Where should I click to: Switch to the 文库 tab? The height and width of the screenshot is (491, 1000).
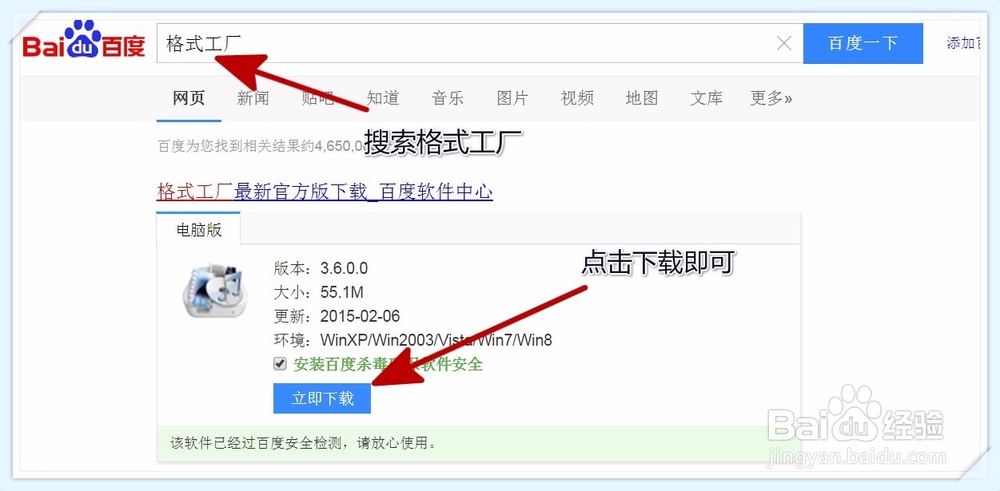click(x=707, y=98)
